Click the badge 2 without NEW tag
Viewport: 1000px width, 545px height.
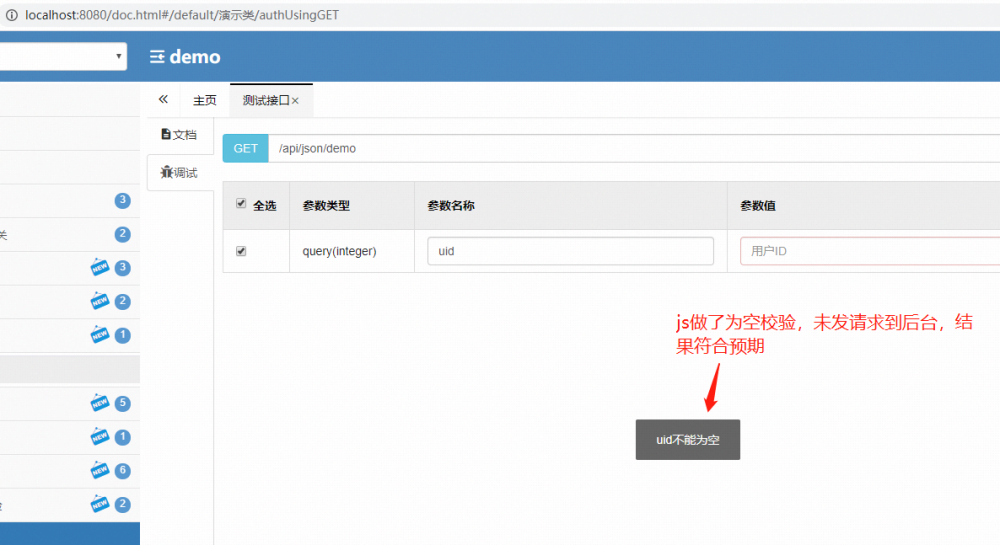click(x=122, y=234)
